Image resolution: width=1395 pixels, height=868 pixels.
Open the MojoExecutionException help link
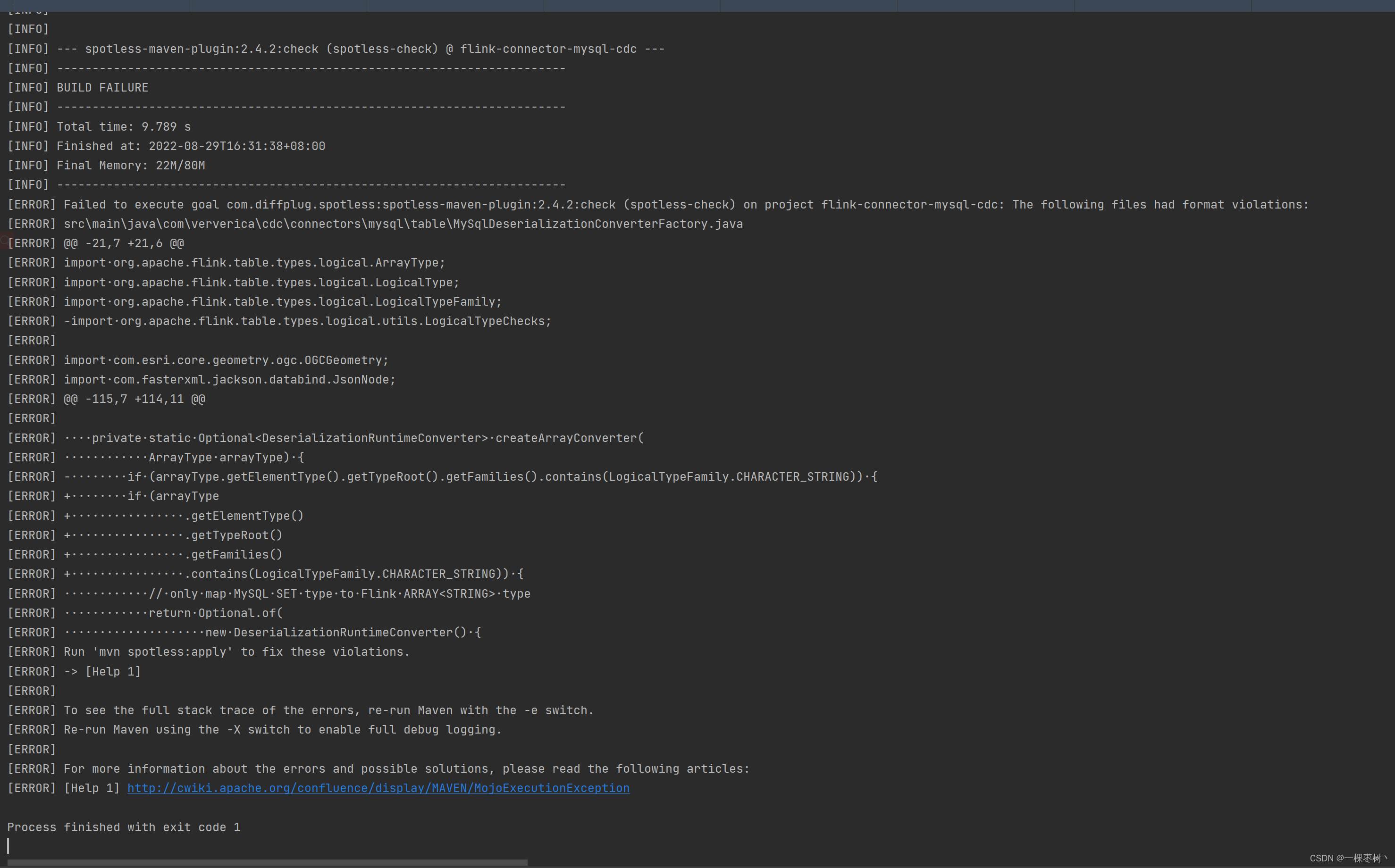click(x=378, y=788)
